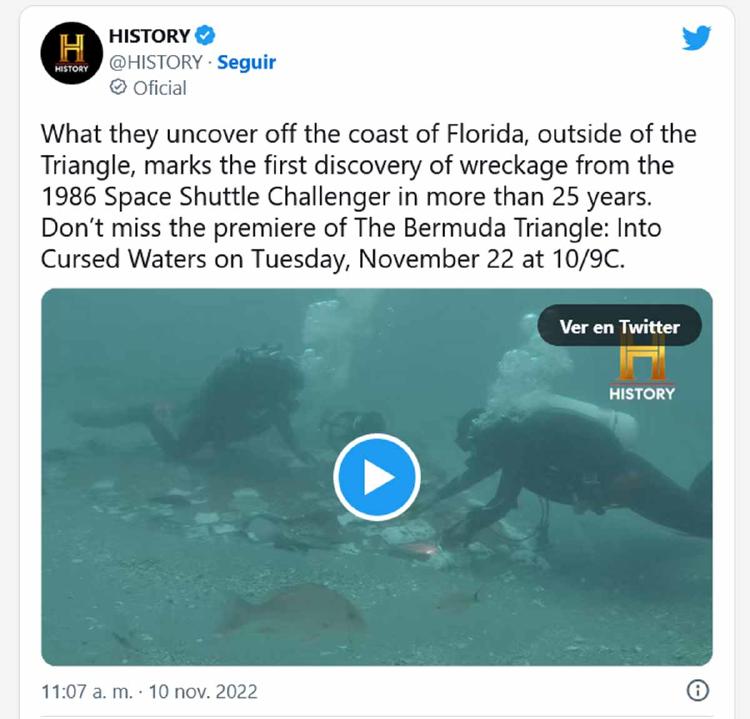The height and width of the screenshot is (719, 750).
Task: Click the 10 nov. 2022 date
Action: click(203, 691)
